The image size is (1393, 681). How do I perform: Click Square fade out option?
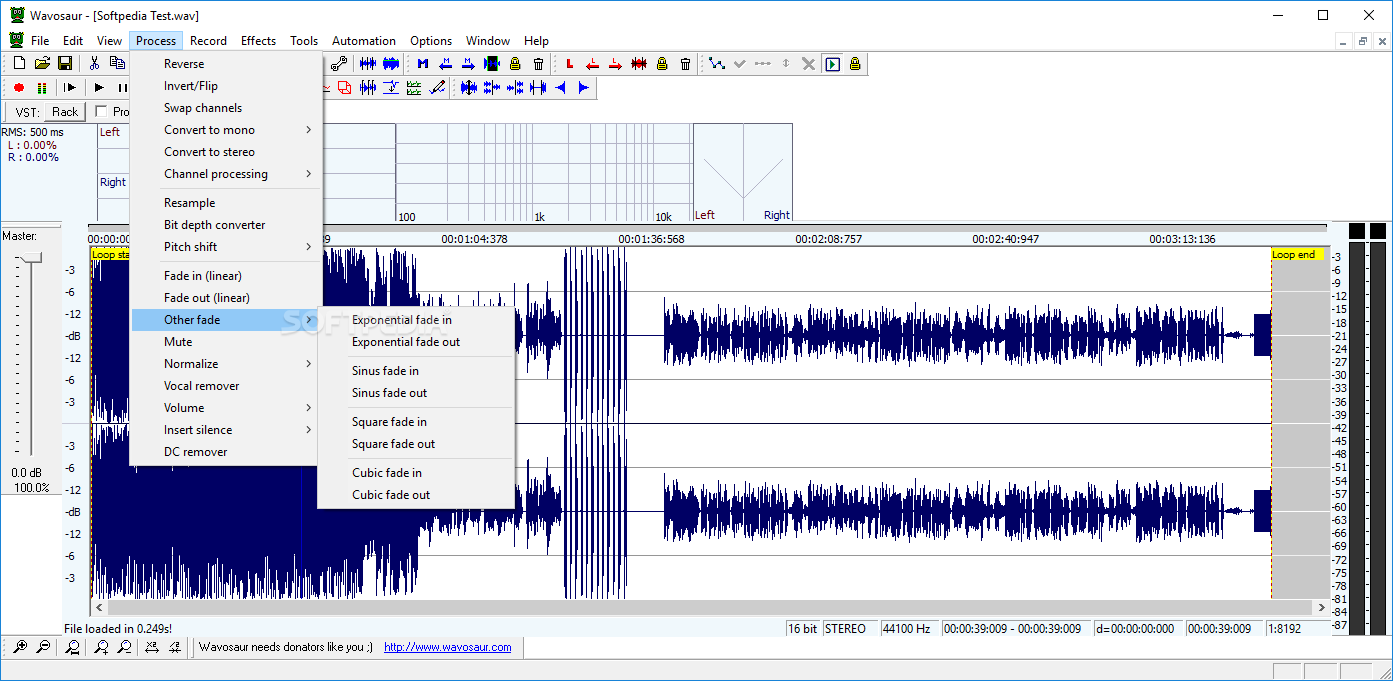(x=416, y=444)
